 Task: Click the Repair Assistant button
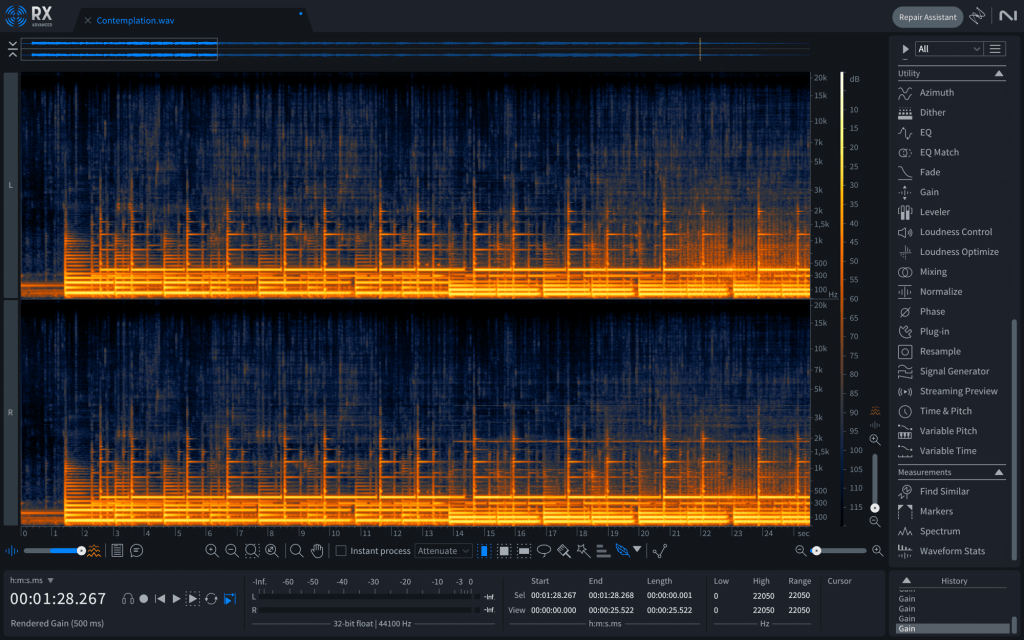[927, 17]
